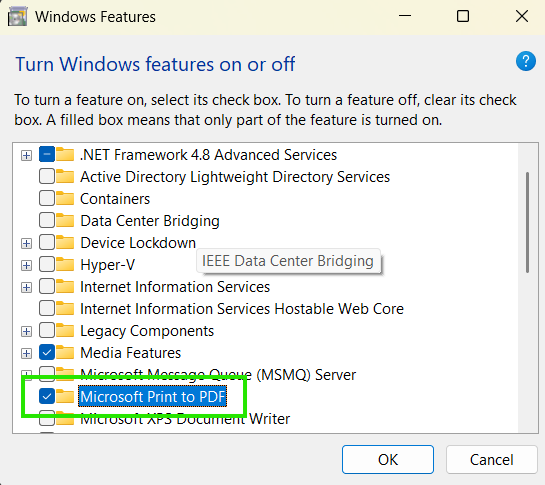545x485 pixels.
Task: Click the Internet Information Services folder icon
Action: click(x=65, y=286)
